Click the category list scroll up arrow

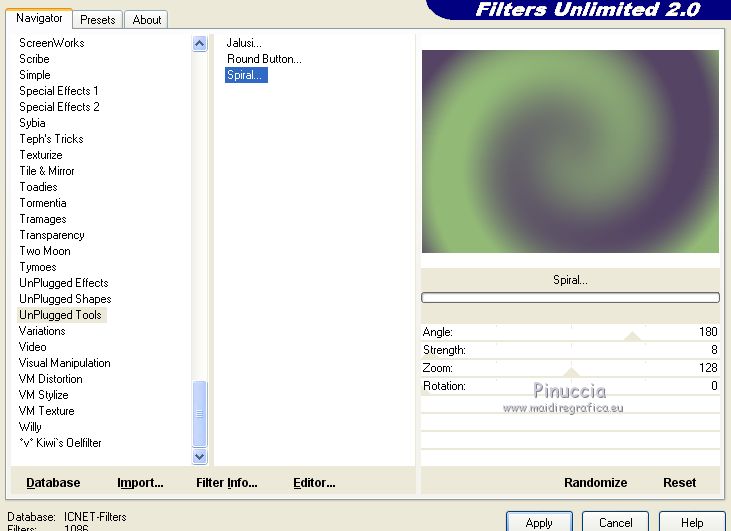click(x=200, y=44)
